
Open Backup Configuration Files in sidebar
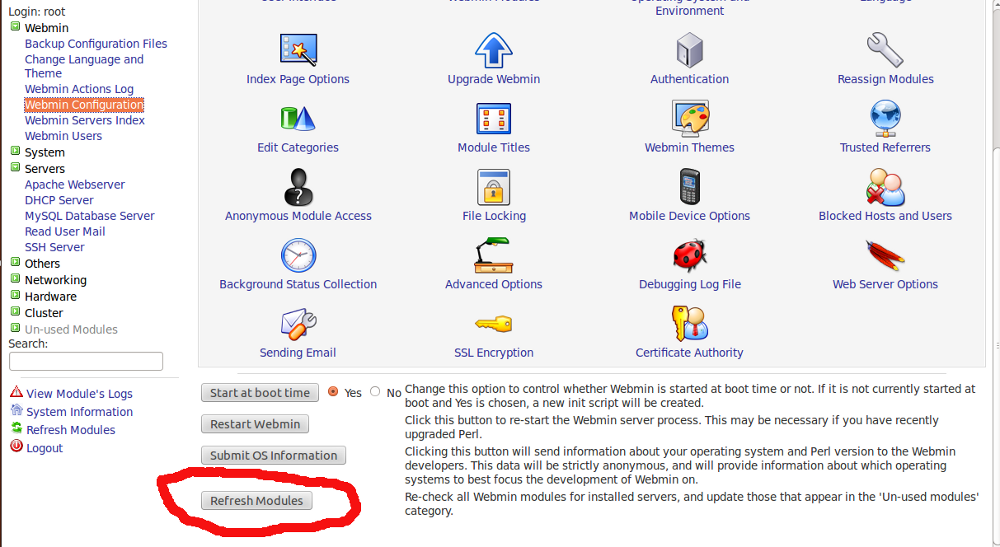point(96,43)
